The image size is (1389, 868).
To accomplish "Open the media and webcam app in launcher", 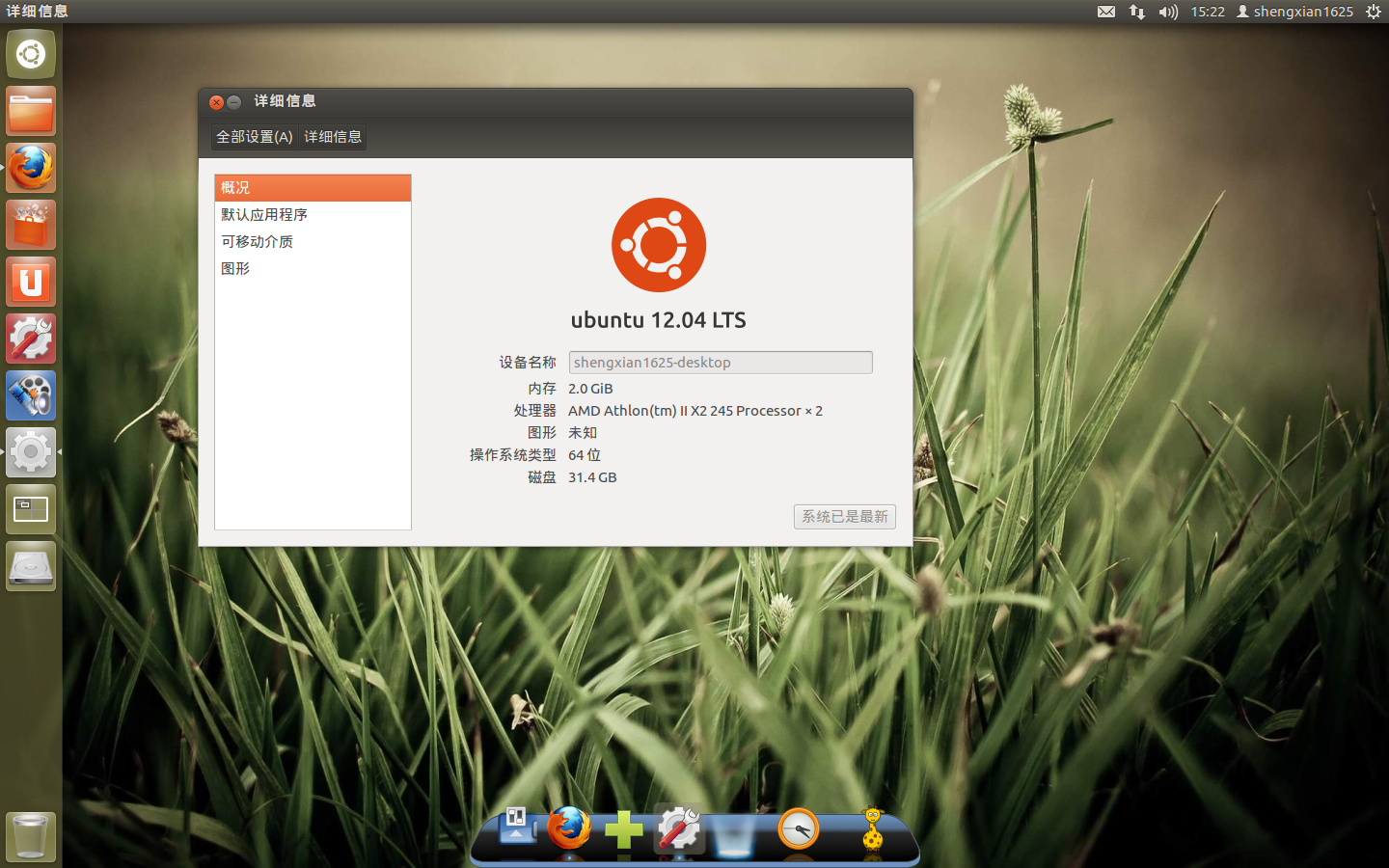I will [31, 395].
